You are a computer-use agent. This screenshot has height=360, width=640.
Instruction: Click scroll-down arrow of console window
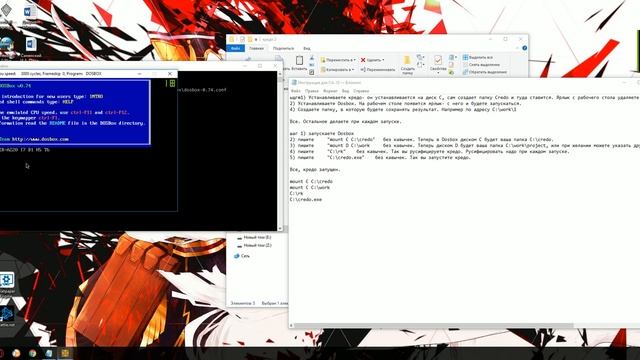[280, 228]
